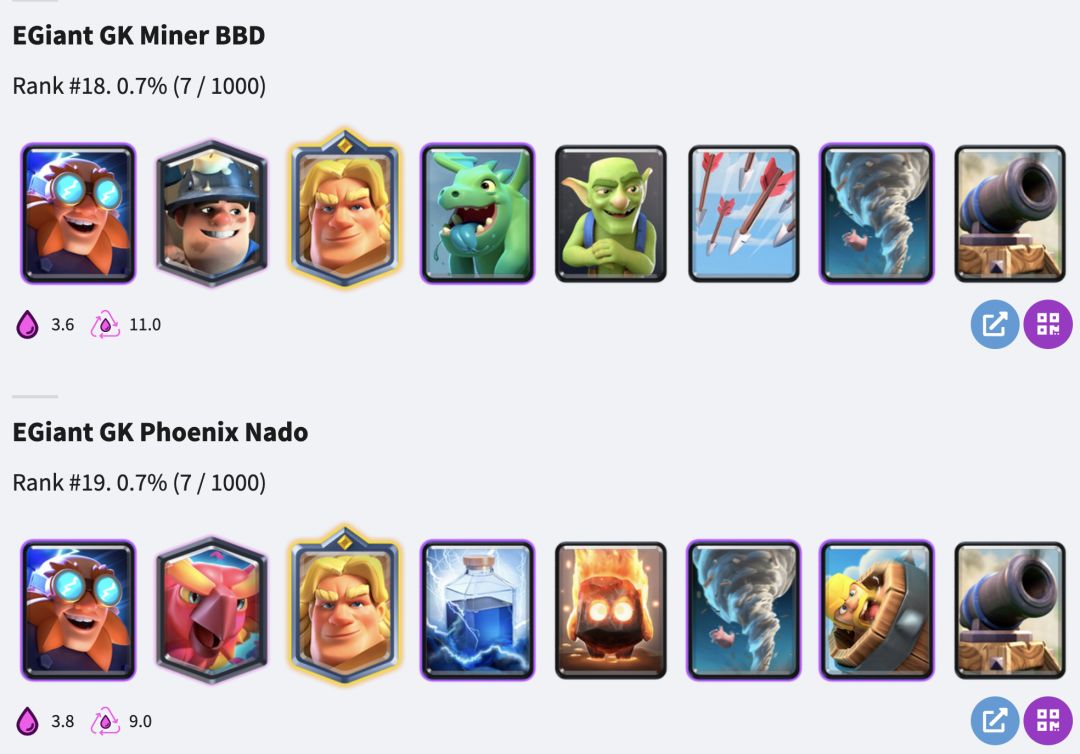Image resolution: width=1080 pixels, height=754 pixels.
Task: Open the Baby Dragon card
Action: 477,213
